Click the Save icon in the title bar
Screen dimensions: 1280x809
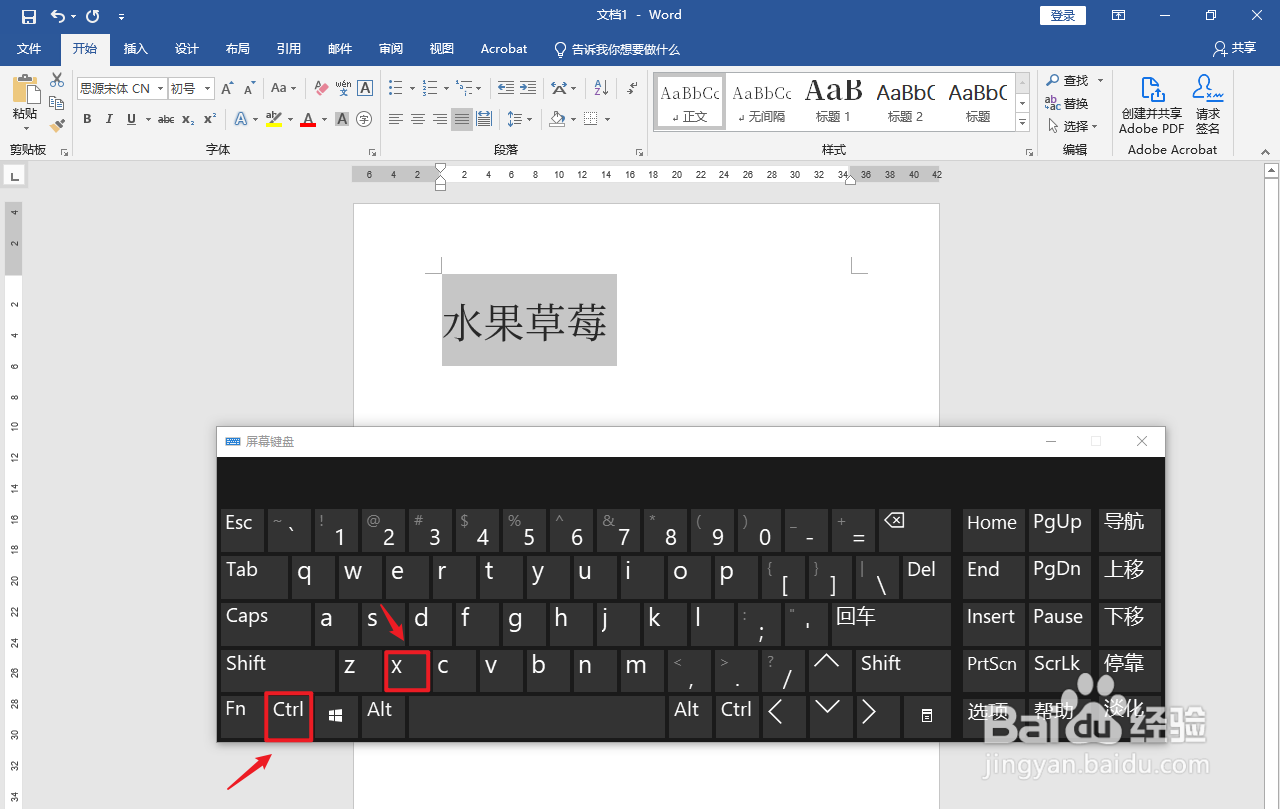[x=28, y=16]
